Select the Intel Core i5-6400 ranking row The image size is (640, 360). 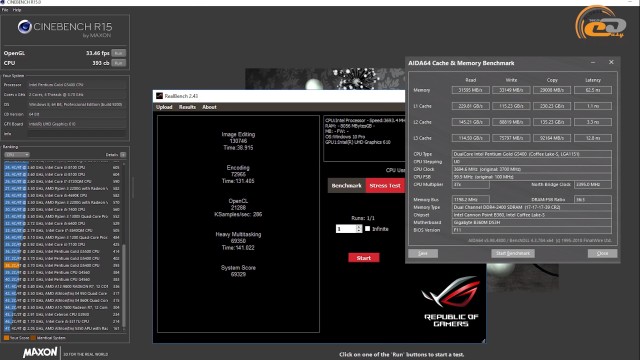click(x=63, y=223)
